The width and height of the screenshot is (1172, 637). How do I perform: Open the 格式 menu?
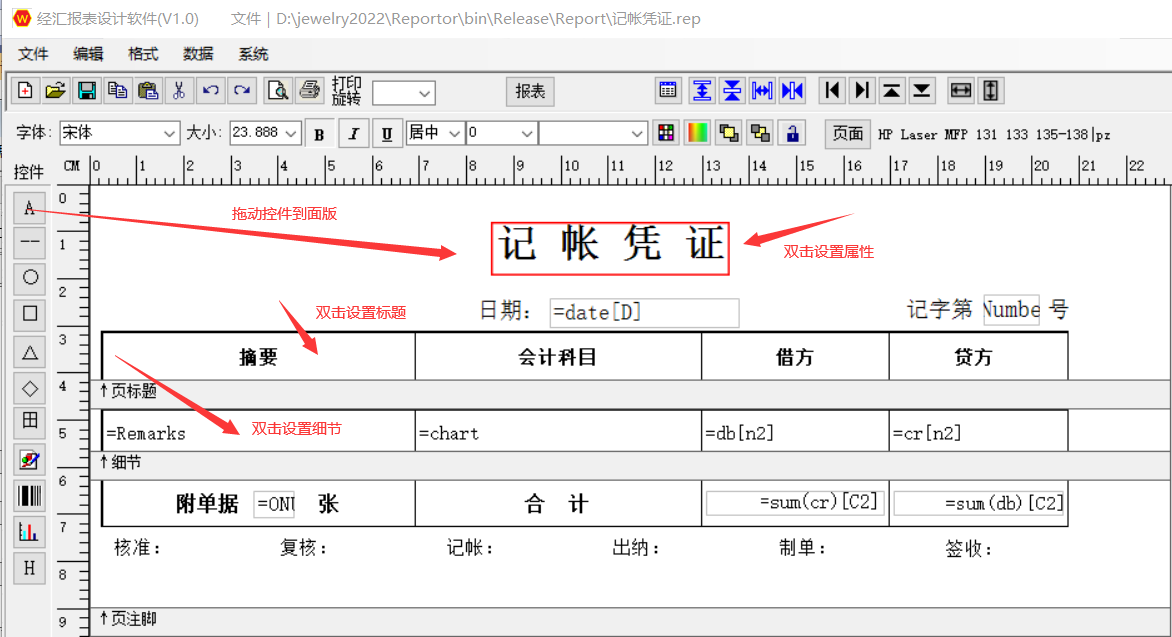point(143,54)
